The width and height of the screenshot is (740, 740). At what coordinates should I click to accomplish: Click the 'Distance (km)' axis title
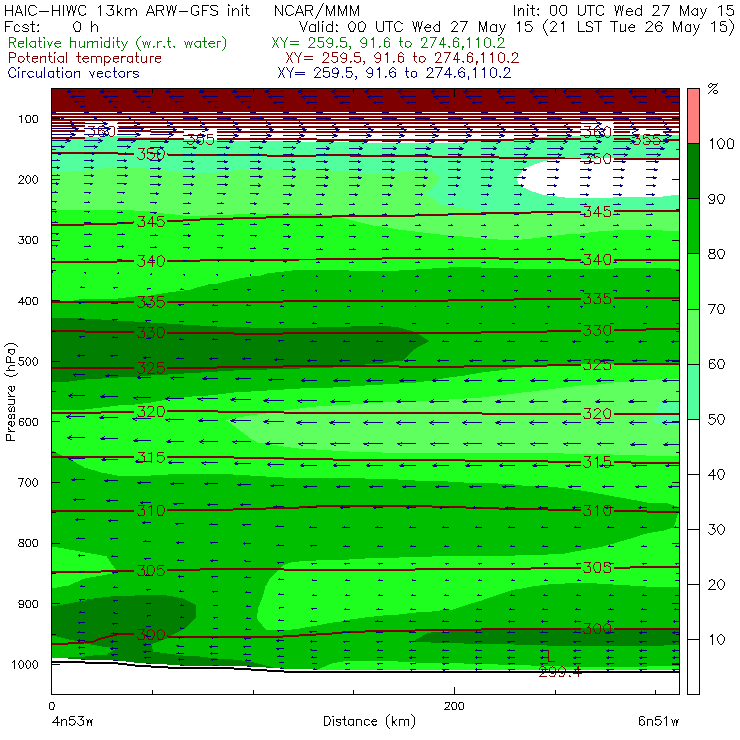370,721
